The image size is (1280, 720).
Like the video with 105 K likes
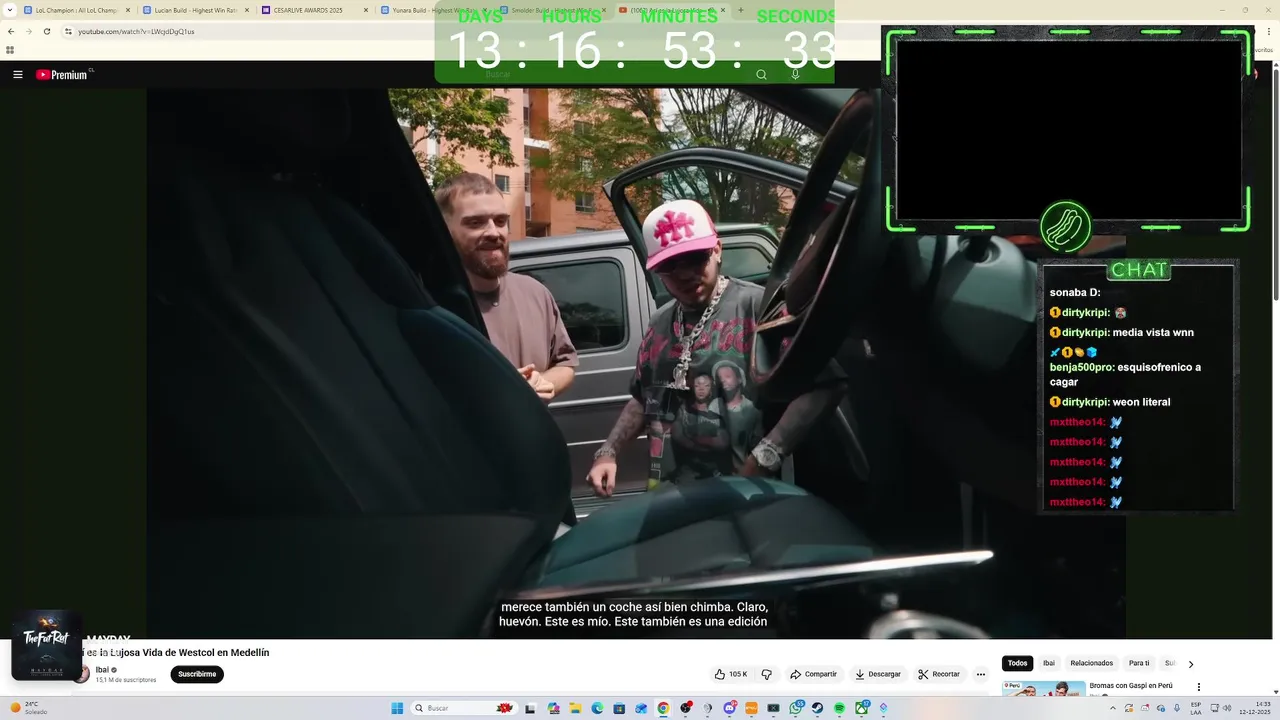(731, 674)
